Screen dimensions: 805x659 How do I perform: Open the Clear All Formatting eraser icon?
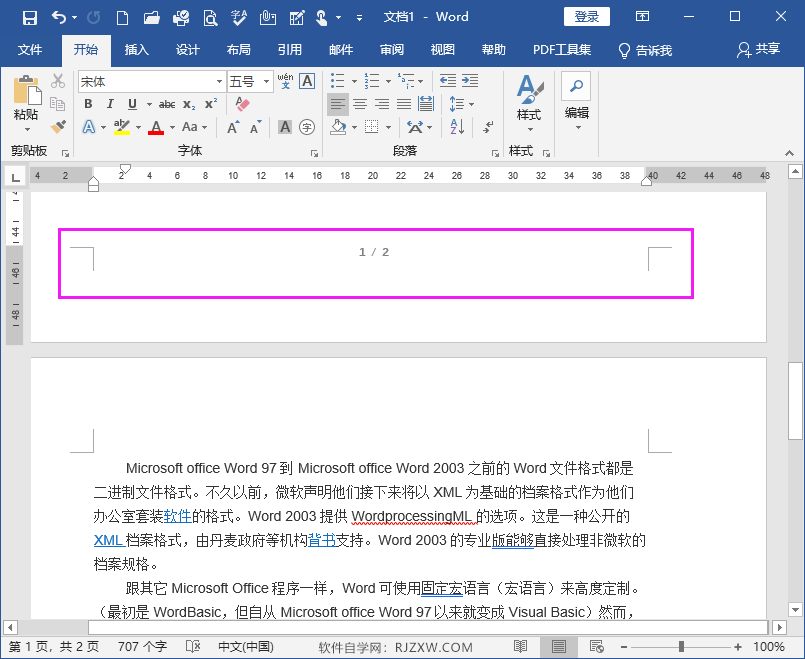tap(242, 106)
